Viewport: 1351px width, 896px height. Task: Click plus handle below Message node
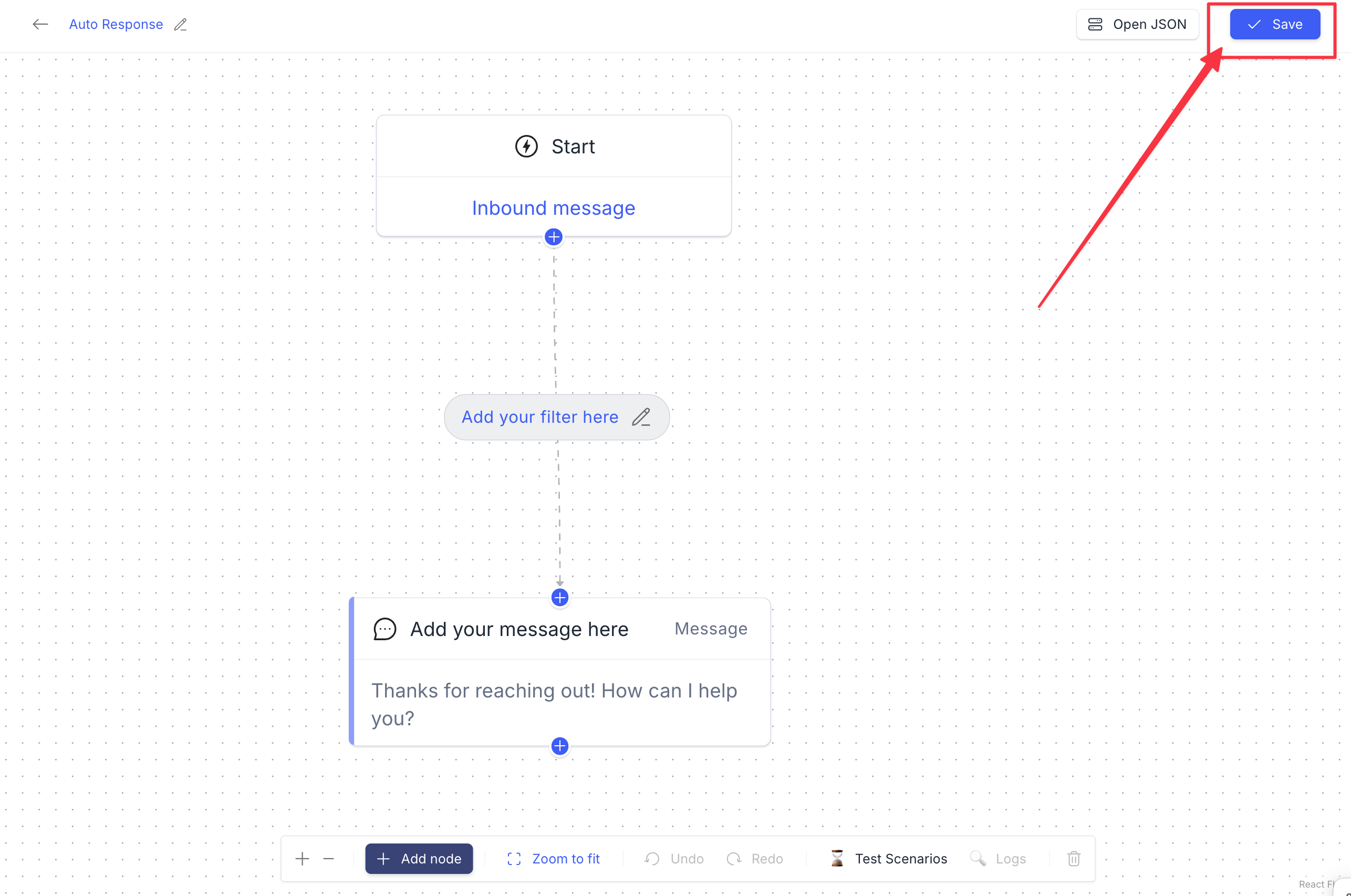click(x=559, y=746)
